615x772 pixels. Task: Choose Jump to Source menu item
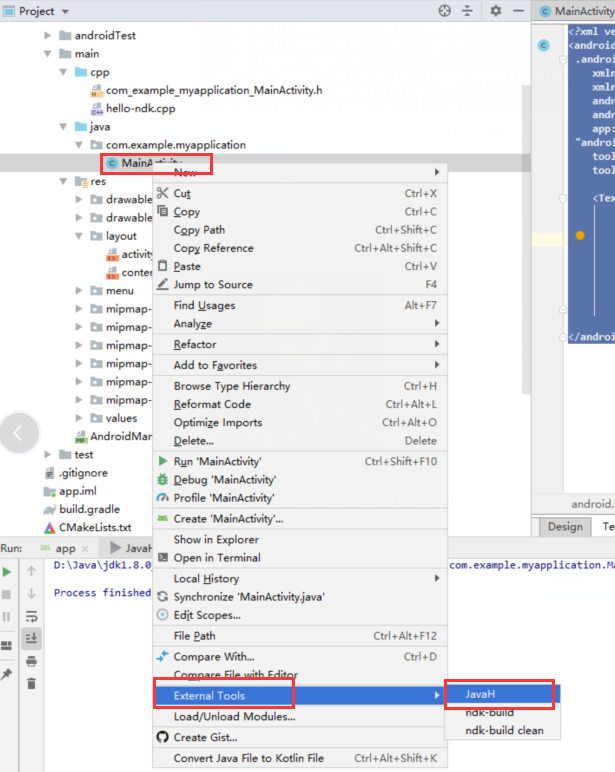point(300,285)
